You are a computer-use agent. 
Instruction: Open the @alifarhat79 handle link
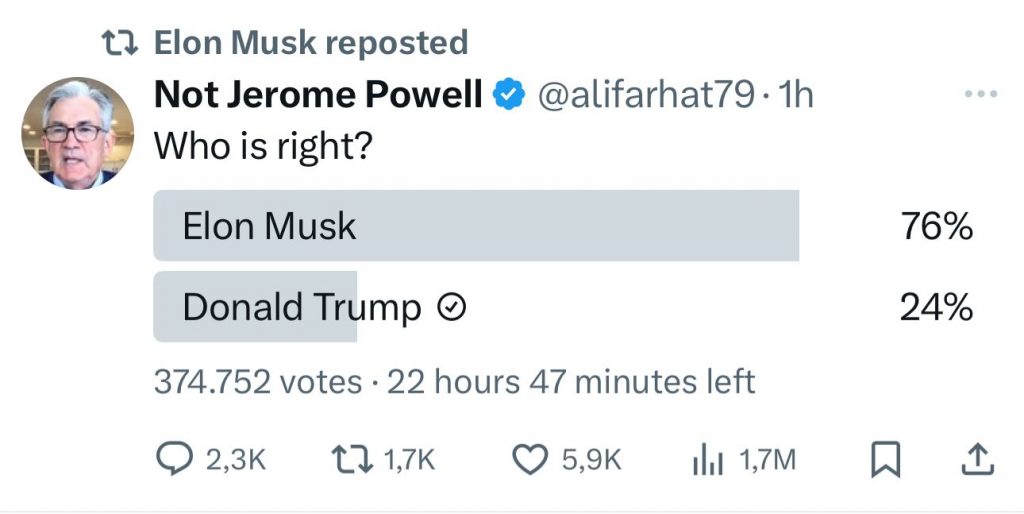[x=645, y=95]
